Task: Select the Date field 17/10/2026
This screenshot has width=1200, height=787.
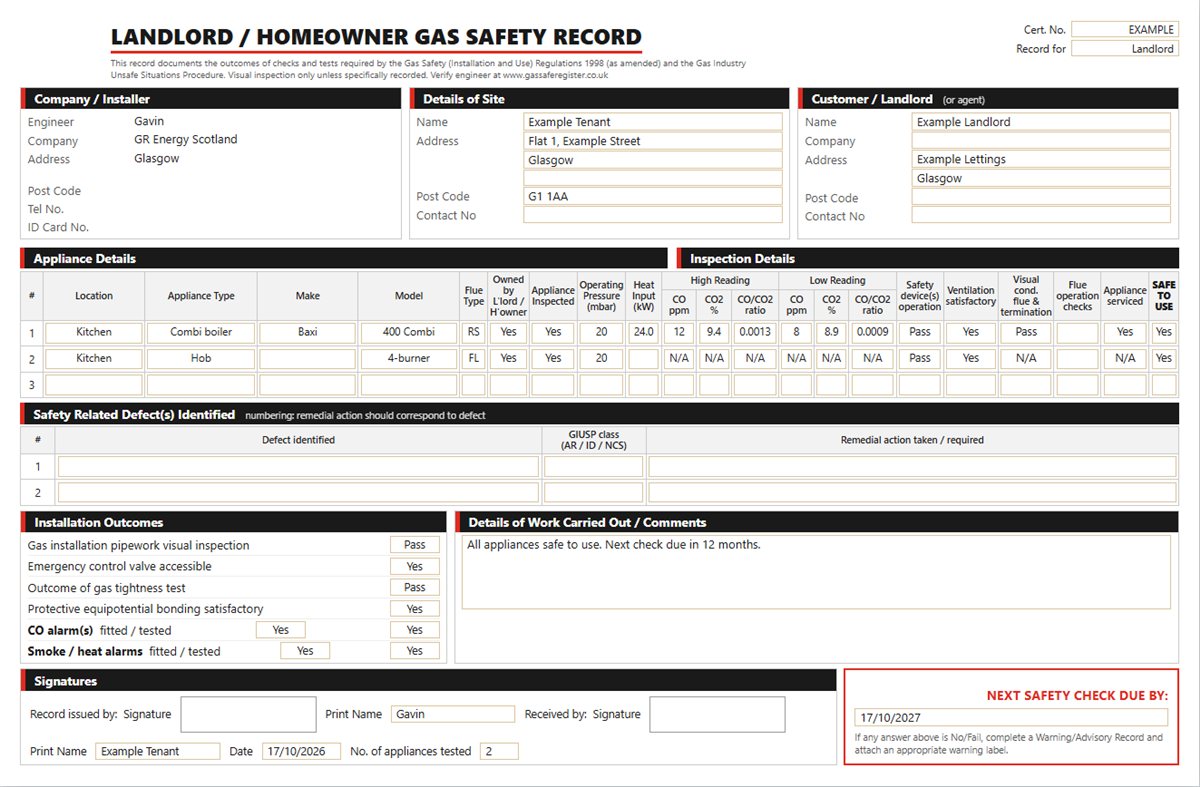Action: pos(301,751)
